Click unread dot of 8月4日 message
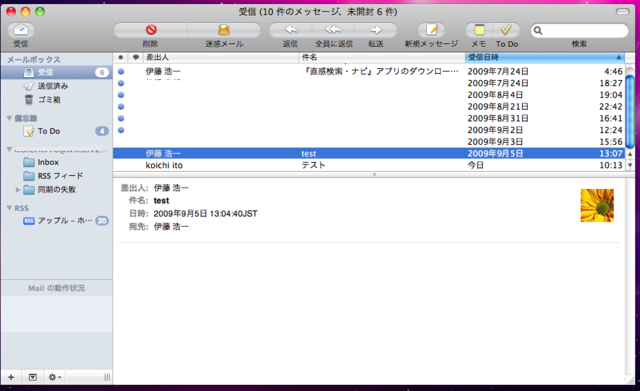This screenshot has width=640, height=391. pyautogui.click(x=121, y=95)
